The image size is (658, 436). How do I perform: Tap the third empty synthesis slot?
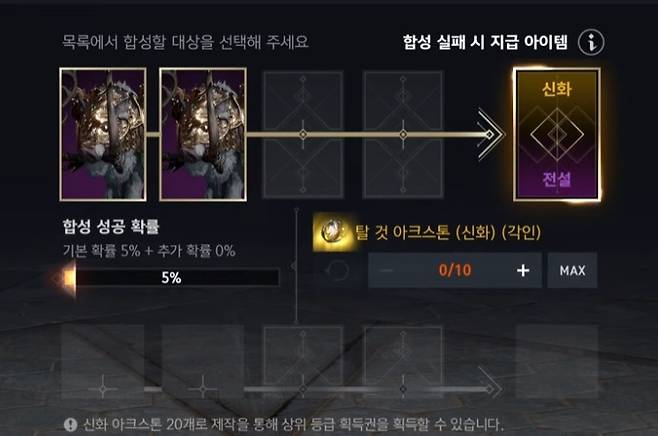click(303, 134)
